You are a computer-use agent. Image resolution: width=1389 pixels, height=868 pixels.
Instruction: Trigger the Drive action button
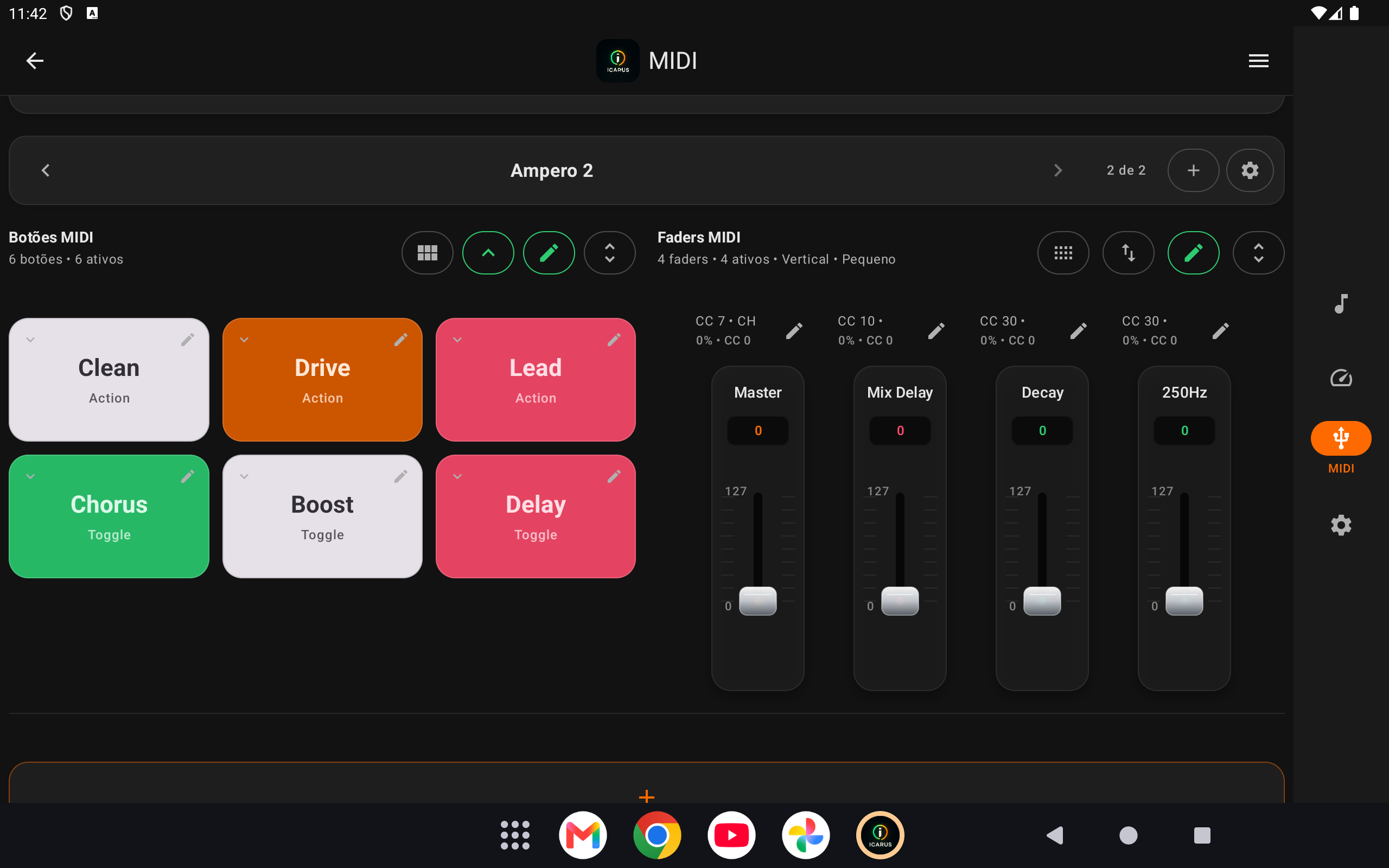pos(323,380)
